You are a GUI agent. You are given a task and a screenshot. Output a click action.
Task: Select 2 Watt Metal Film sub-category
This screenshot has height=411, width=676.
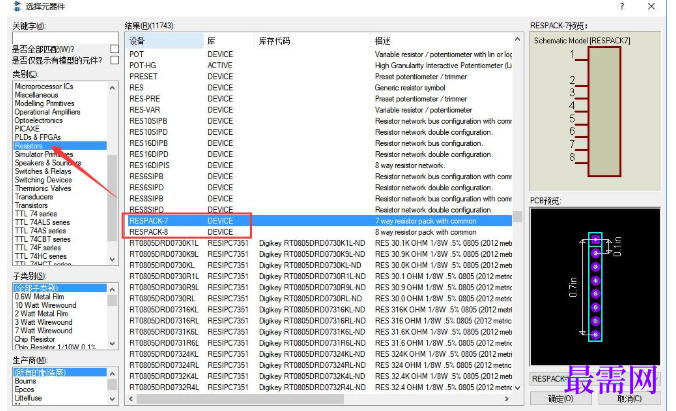(41, 314)
